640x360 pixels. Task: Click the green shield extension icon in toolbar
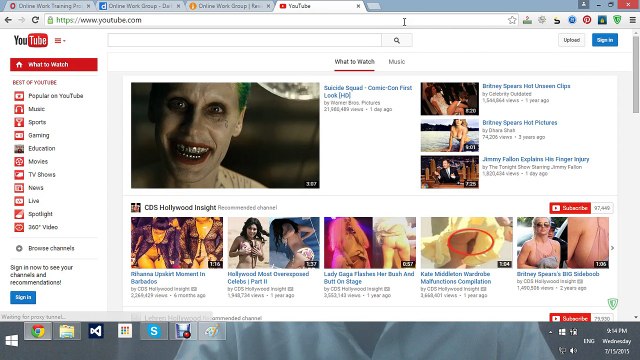(x=617, y=20)
